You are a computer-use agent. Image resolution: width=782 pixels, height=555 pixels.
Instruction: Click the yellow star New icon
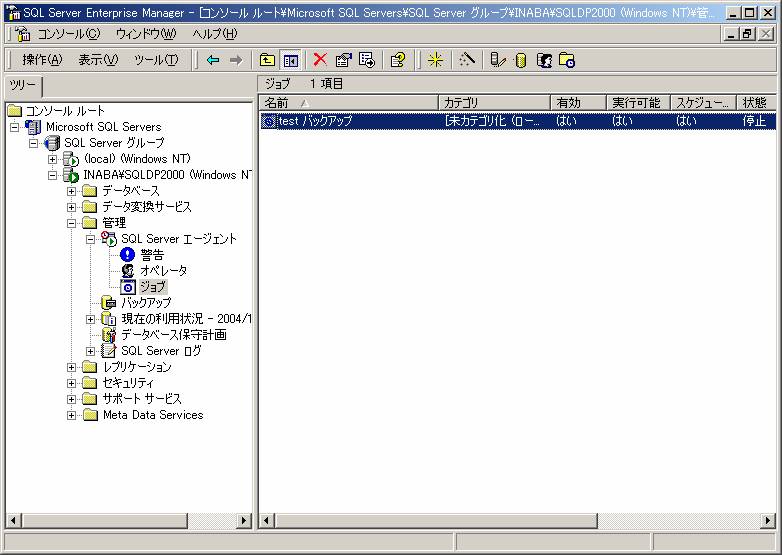tap(435, 60)
